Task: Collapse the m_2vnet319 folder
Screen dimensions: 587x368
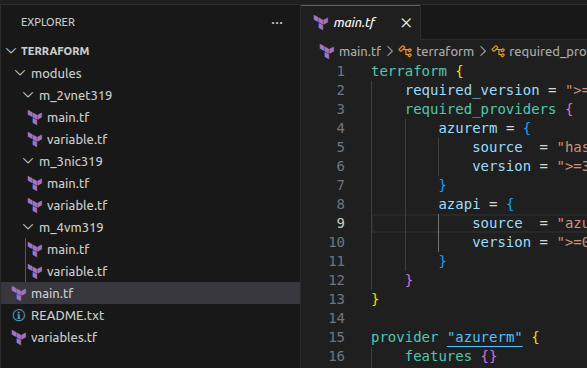Action: [x=28, y=95]
